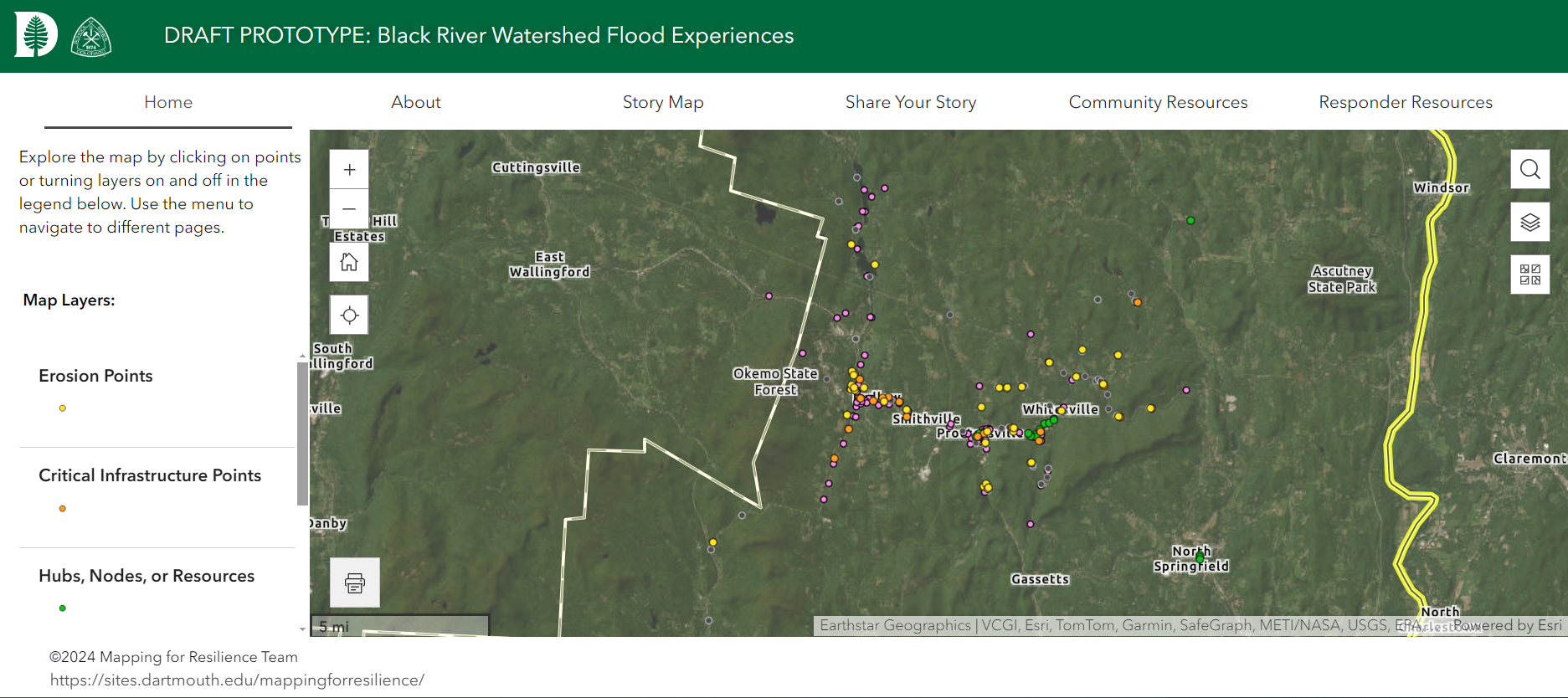Viewport: 1568px width, 698px height.
Task: Click the round seal logo in header
Action: (91, 38)
